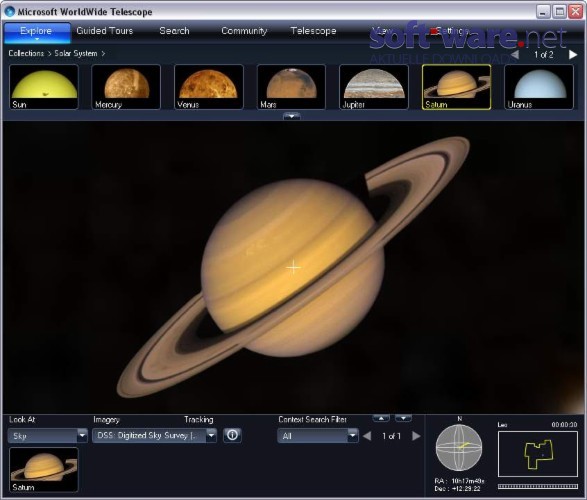Open the Context Search Filter dropdown

click(318, 436)
